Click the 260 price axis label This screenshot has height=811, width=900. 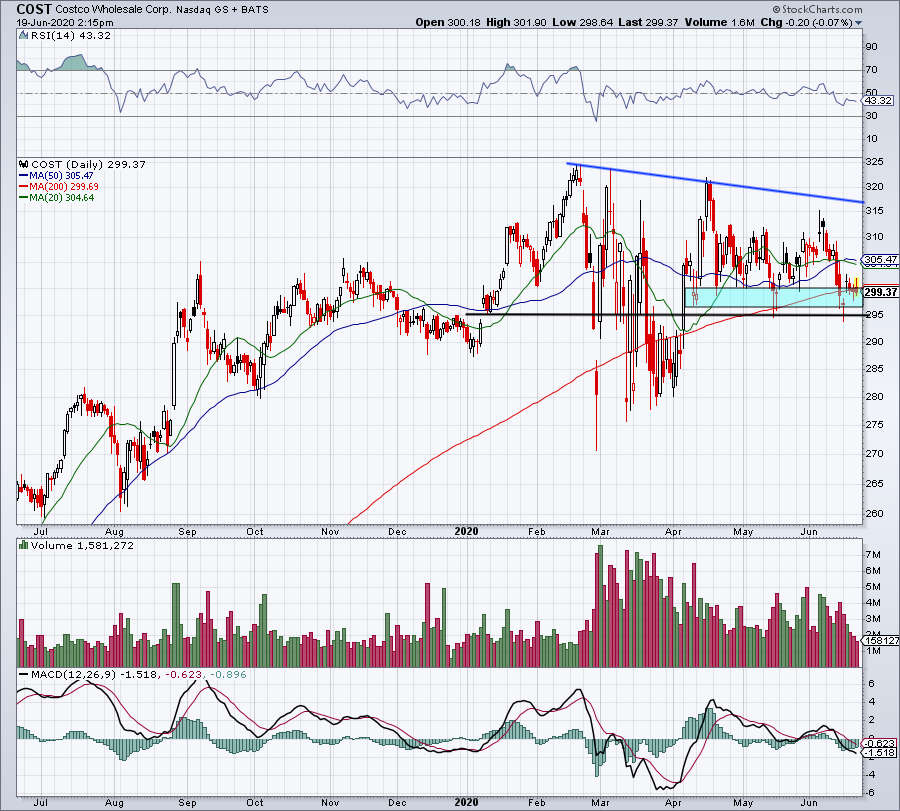(x=874, y=513)
